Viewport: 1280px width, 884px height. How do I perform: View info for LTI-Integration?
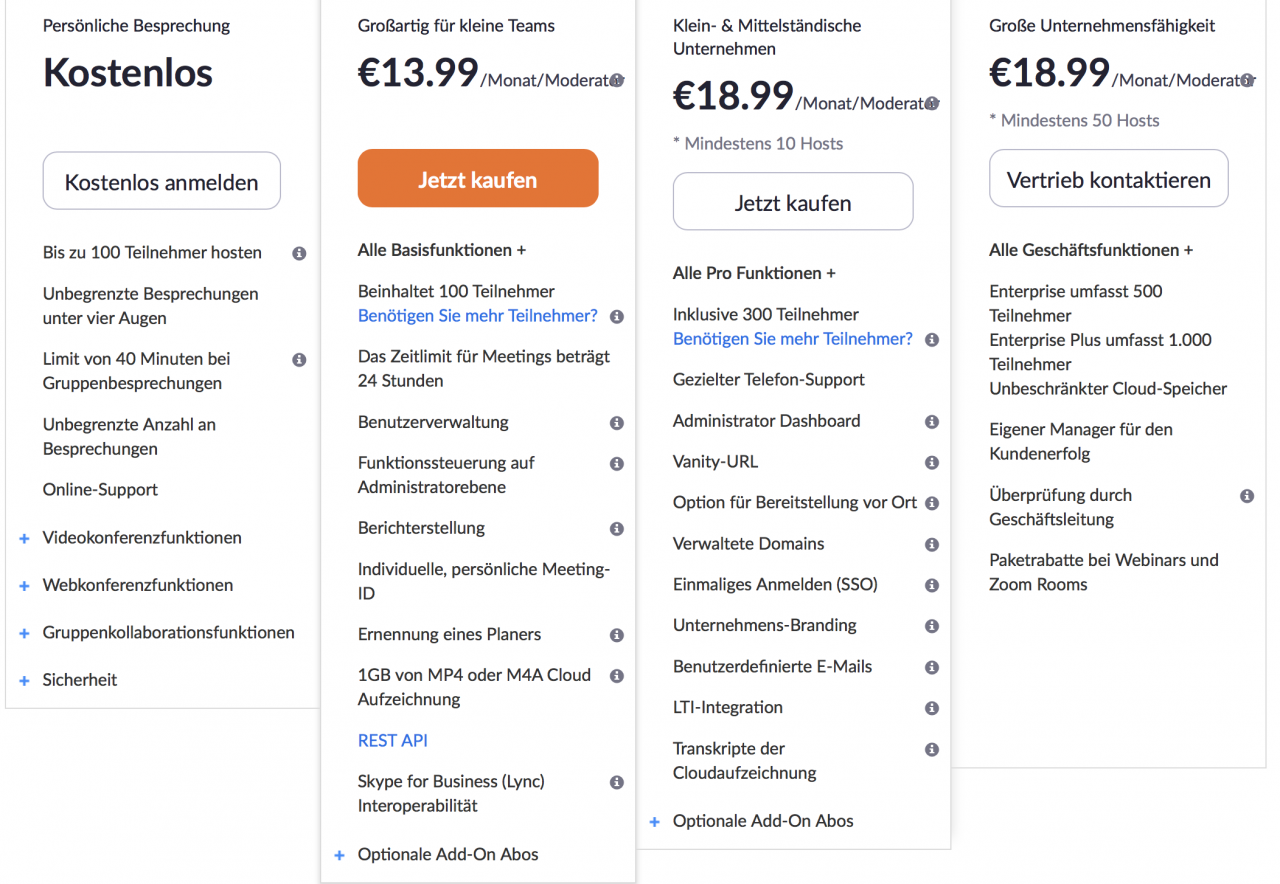coord(932,708)
